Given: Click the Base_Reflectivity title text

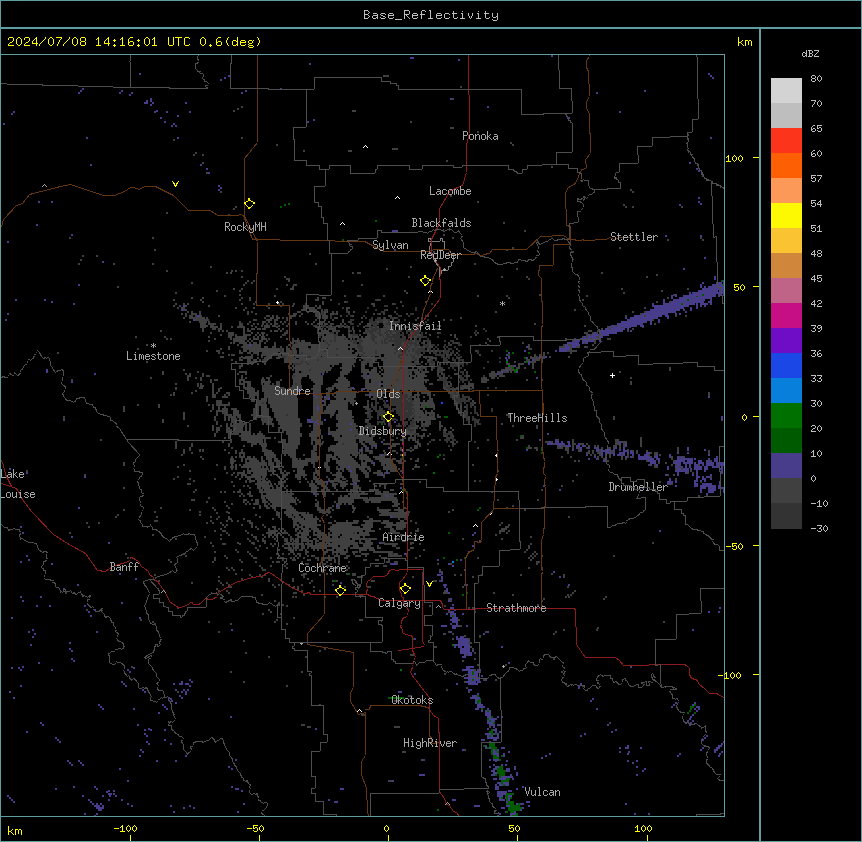Looking at the screenshot, I should [x=431, y=15].
